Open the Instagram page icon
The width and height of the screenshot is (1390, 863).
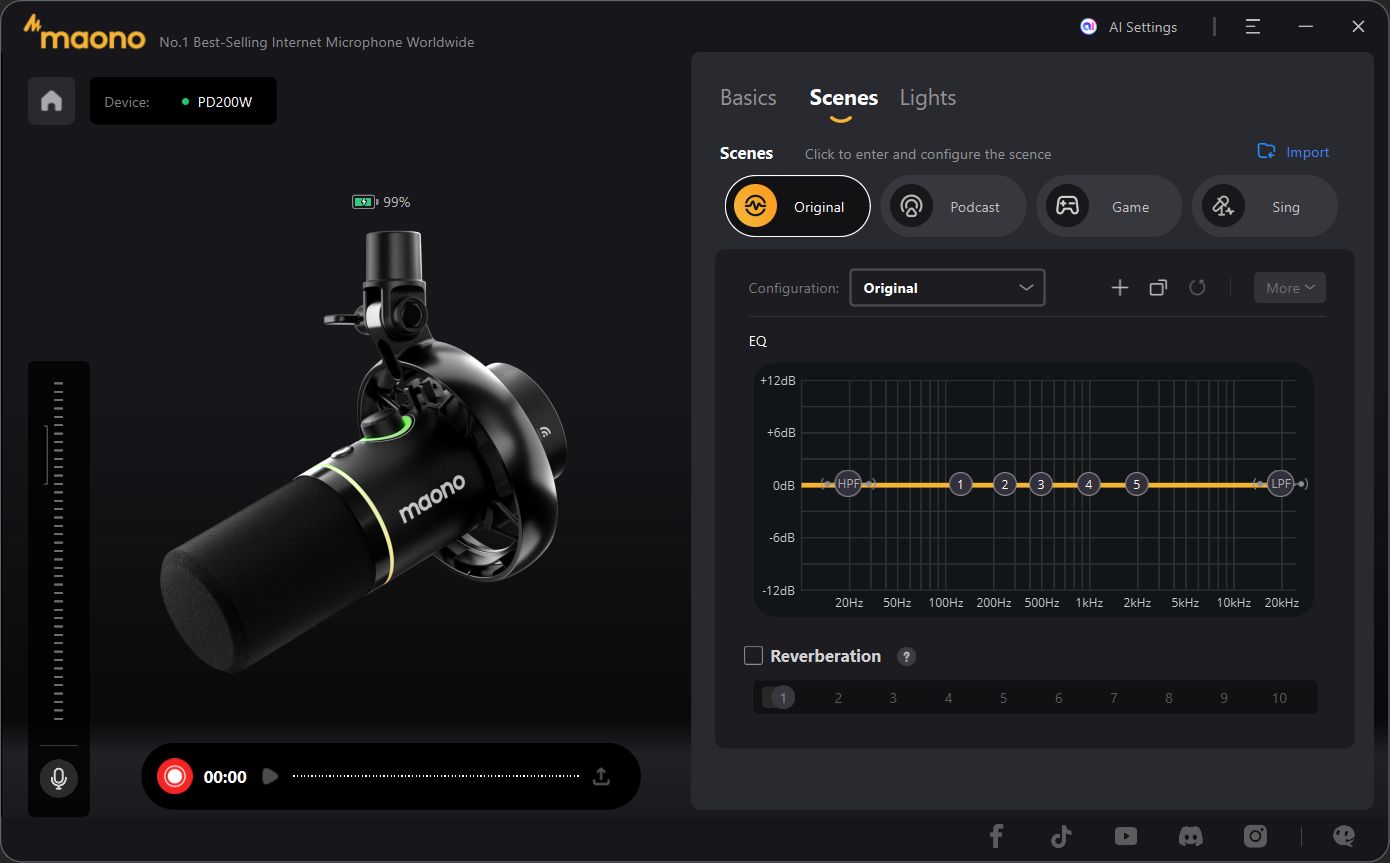point(1255,836)
